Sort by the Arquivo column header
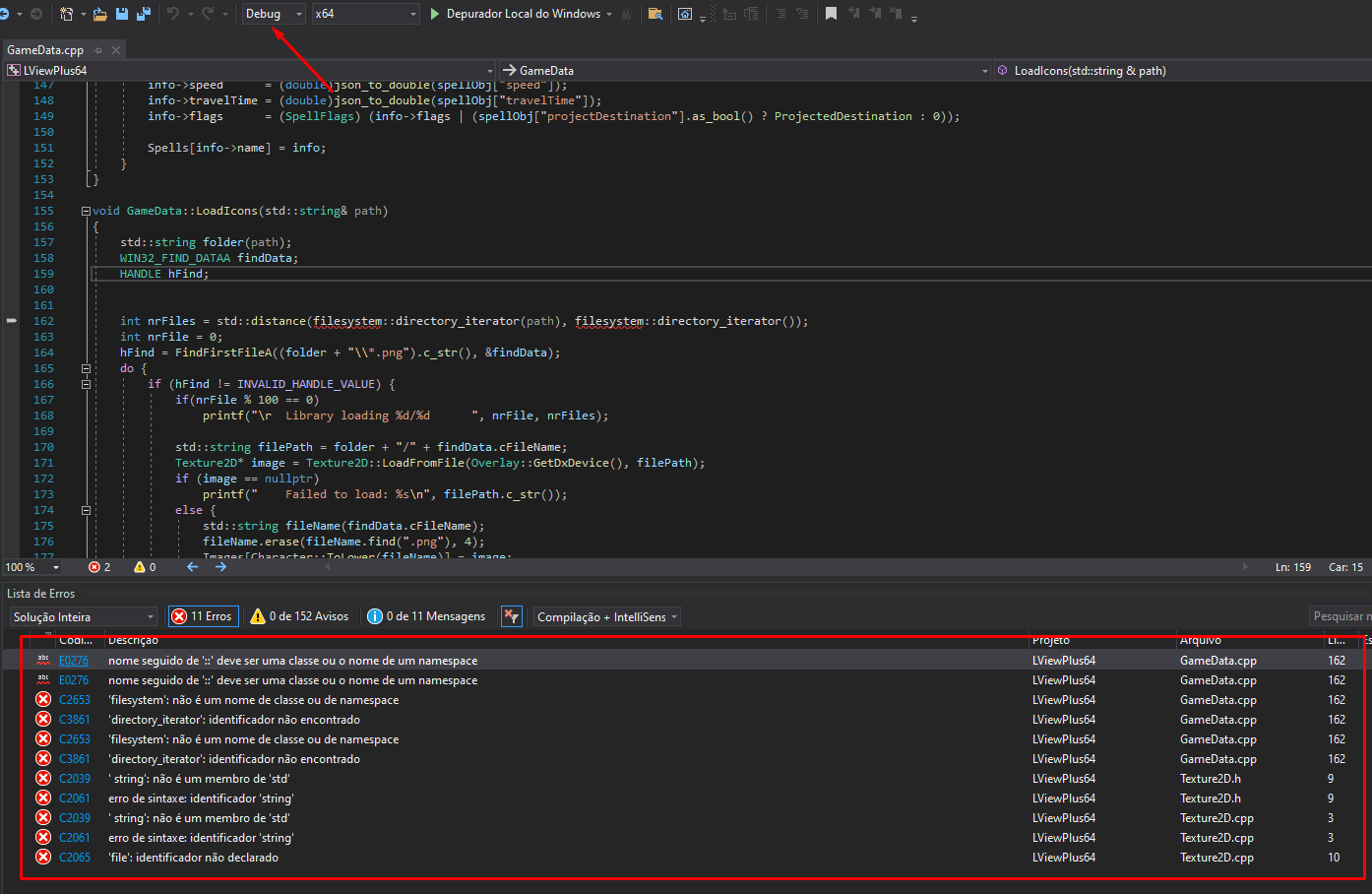 click(x=1248, y=640)
